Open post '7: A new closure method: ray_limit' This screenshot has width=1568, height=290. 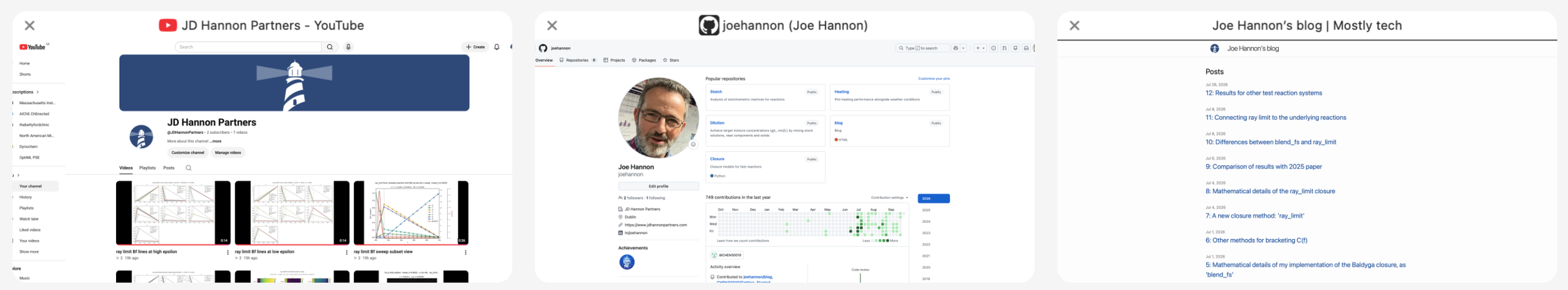tap(1254, 216)
